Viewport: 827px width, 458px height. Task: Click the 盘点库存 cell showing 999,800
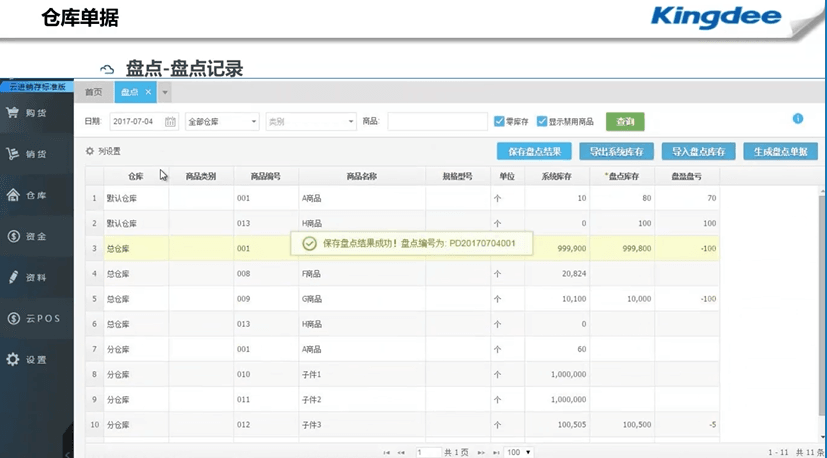(622, 249)
